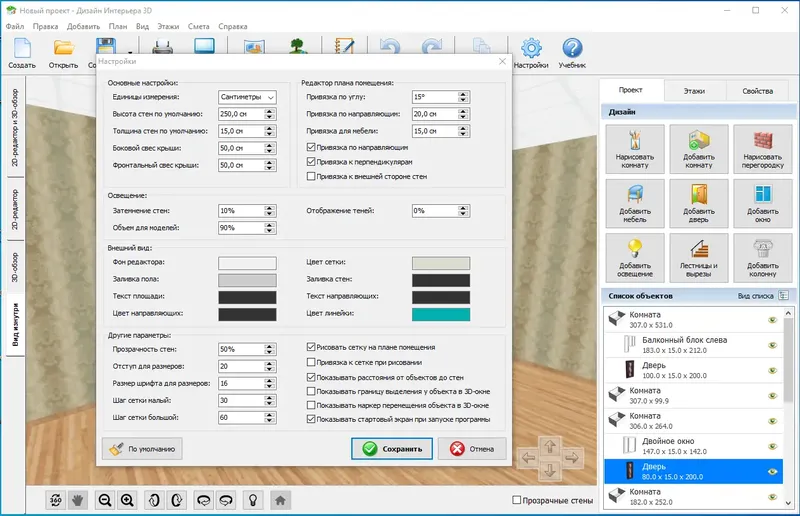The width and height of the screenshot is (800, 516).
Task: Toggle Прозрачные стены checkbox
Action: click(516, 500)
